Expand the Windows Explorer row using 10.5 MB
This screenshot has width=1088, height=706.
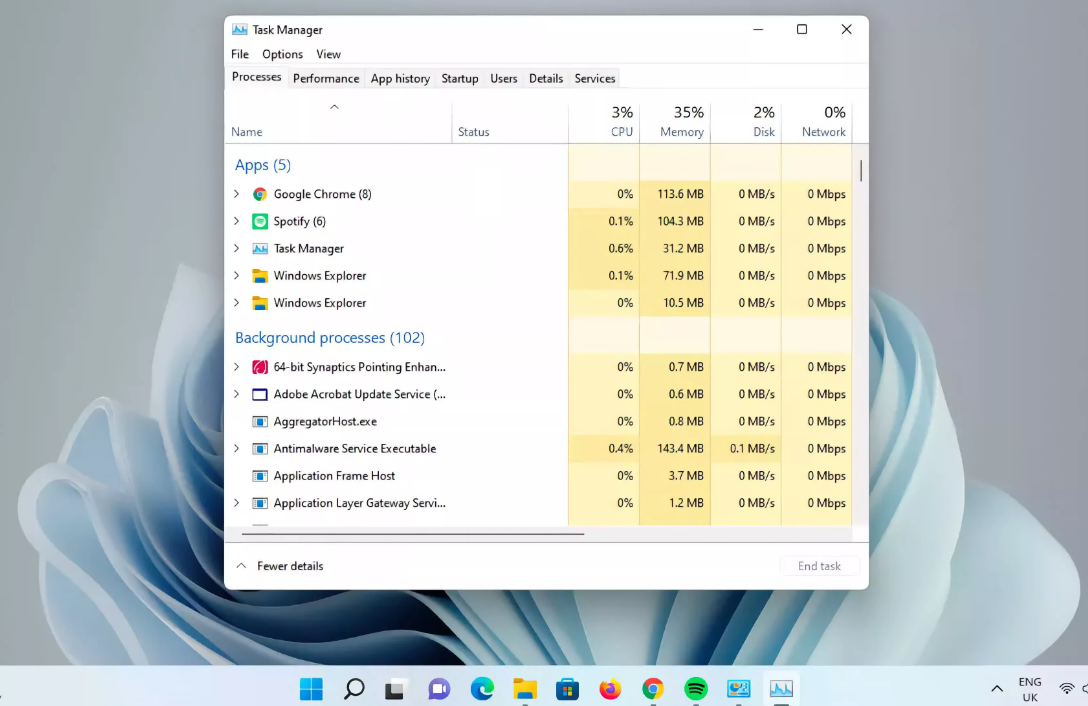coord(237,303)
